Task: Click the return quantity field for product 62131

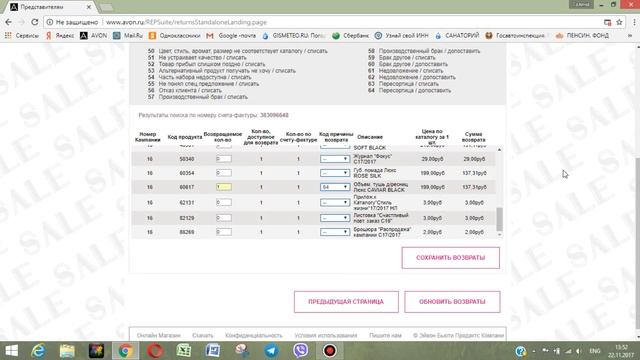Action: pyautogui.click(x=224, y=202)
